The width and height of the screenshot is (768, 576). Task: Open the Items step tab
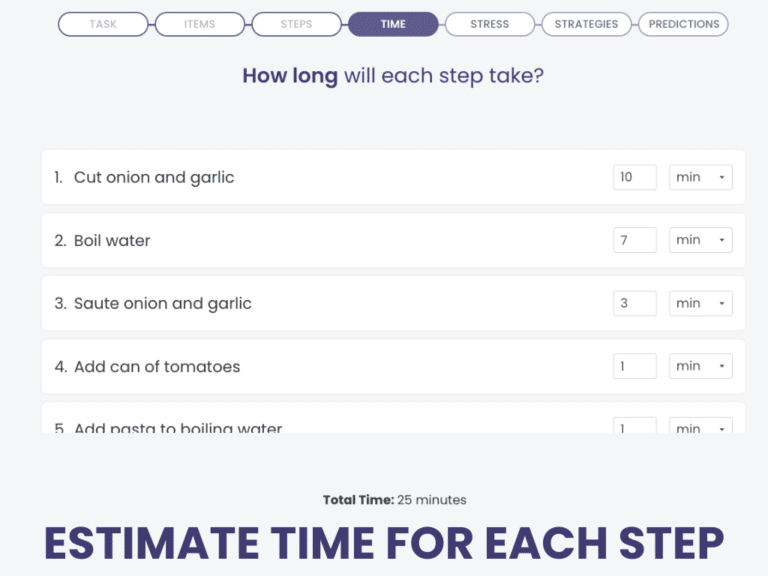[x=200, y=24]
